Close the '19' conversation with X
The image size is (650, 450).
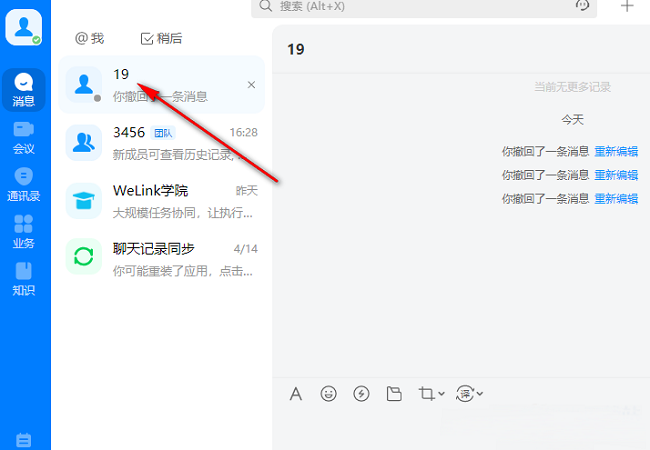tap(251, 85)
